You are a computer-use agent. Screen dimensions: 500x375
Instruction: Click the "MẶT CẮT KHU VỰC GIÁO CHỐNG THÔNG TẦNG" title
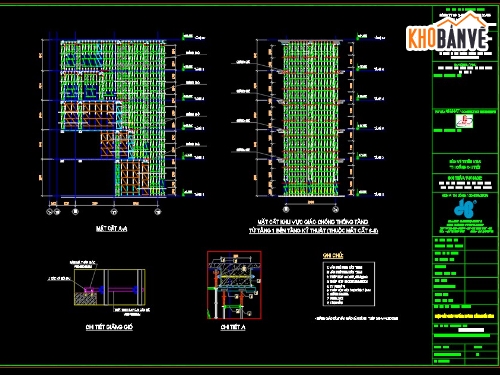(313, 222)
